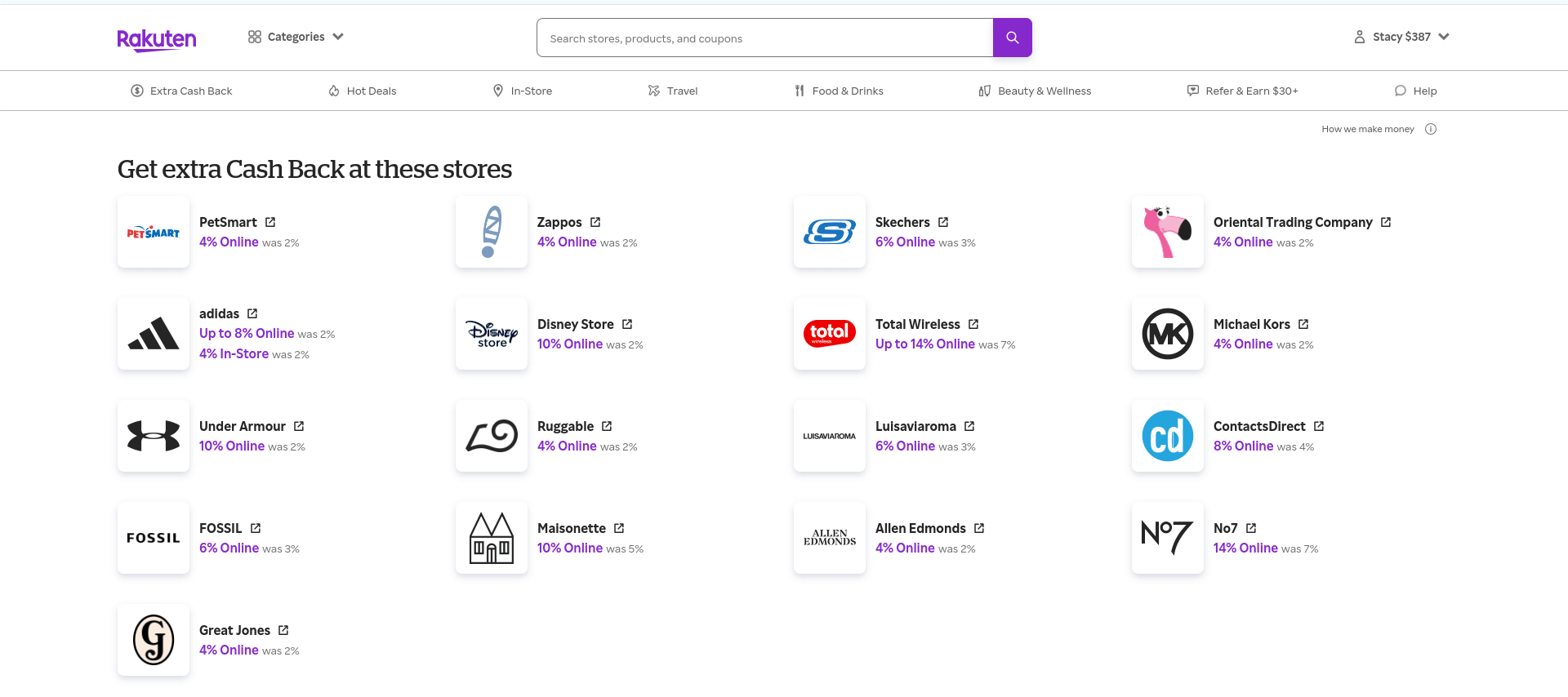Open external link icon next to No7
This screenshot has height=697, width=1568.
(x=1251, y=528)
